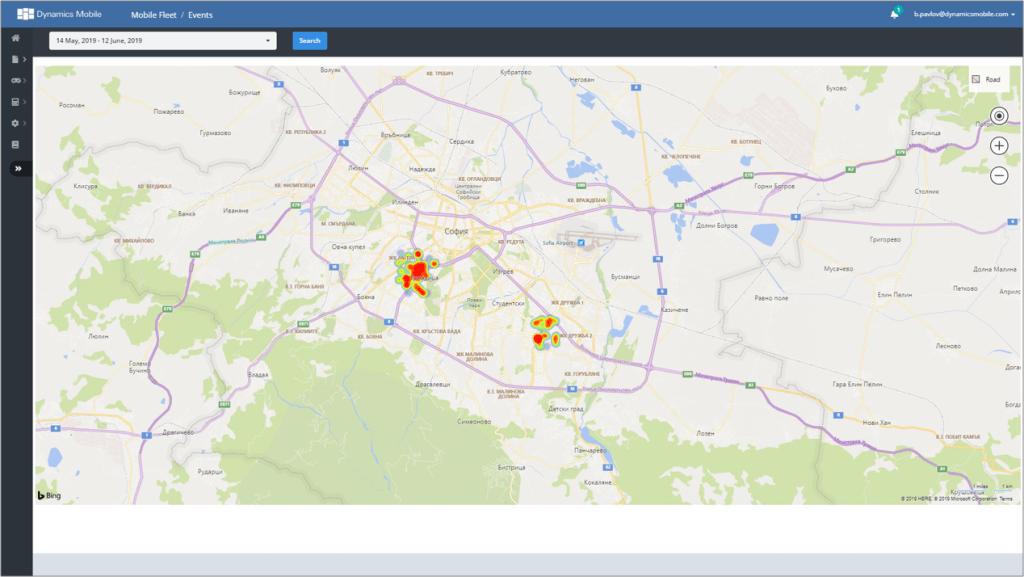This screenshot has width=1024, height=577.
Task: Click the document icon in sidebar
Action: 15,59
